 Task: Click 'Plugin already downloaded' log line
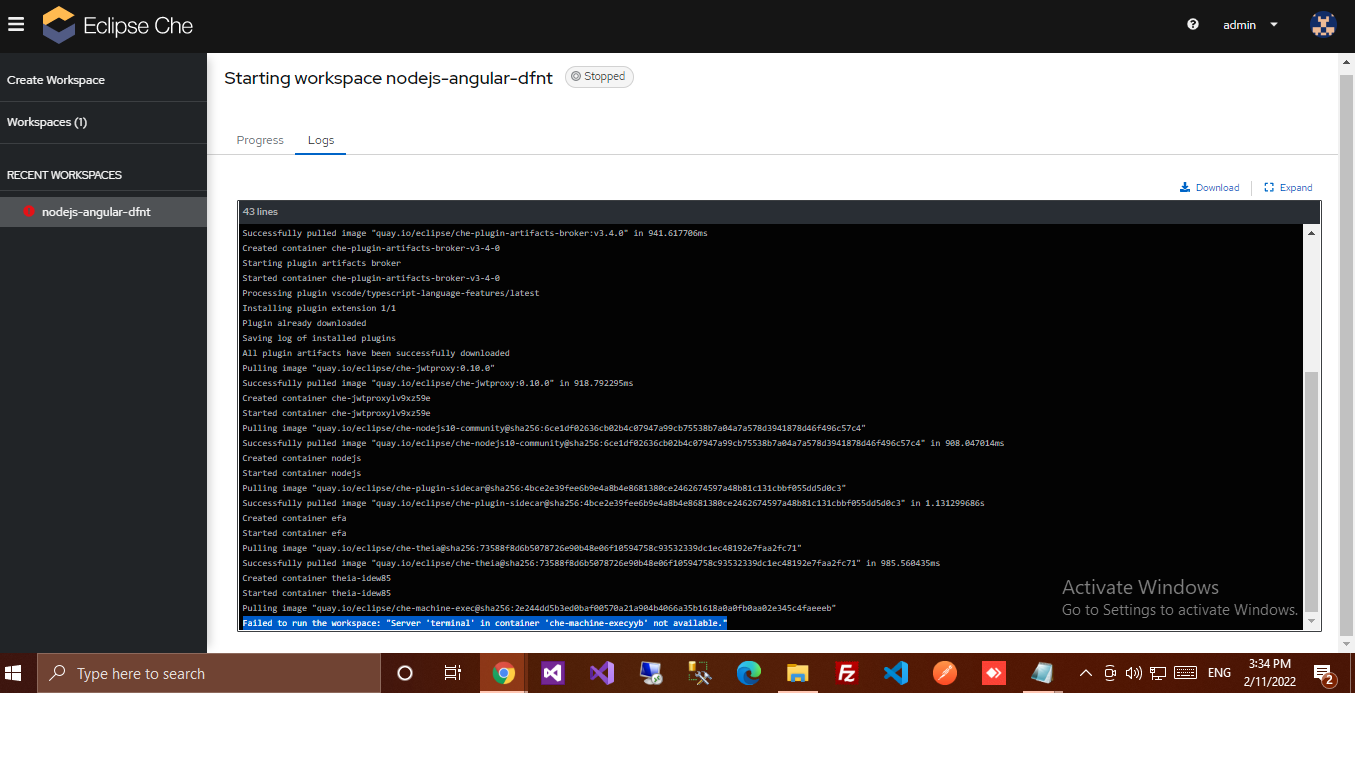pos(304,323)
